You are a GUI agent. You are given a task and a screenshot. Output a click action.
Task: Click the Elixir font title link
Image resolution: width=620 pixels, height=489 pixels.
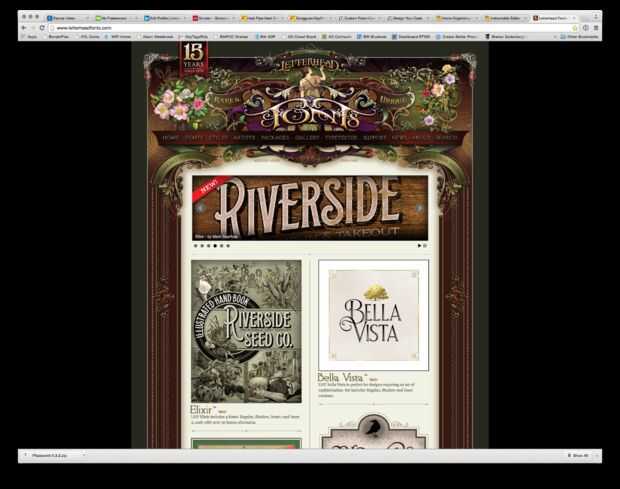click(x=203, y=409)
